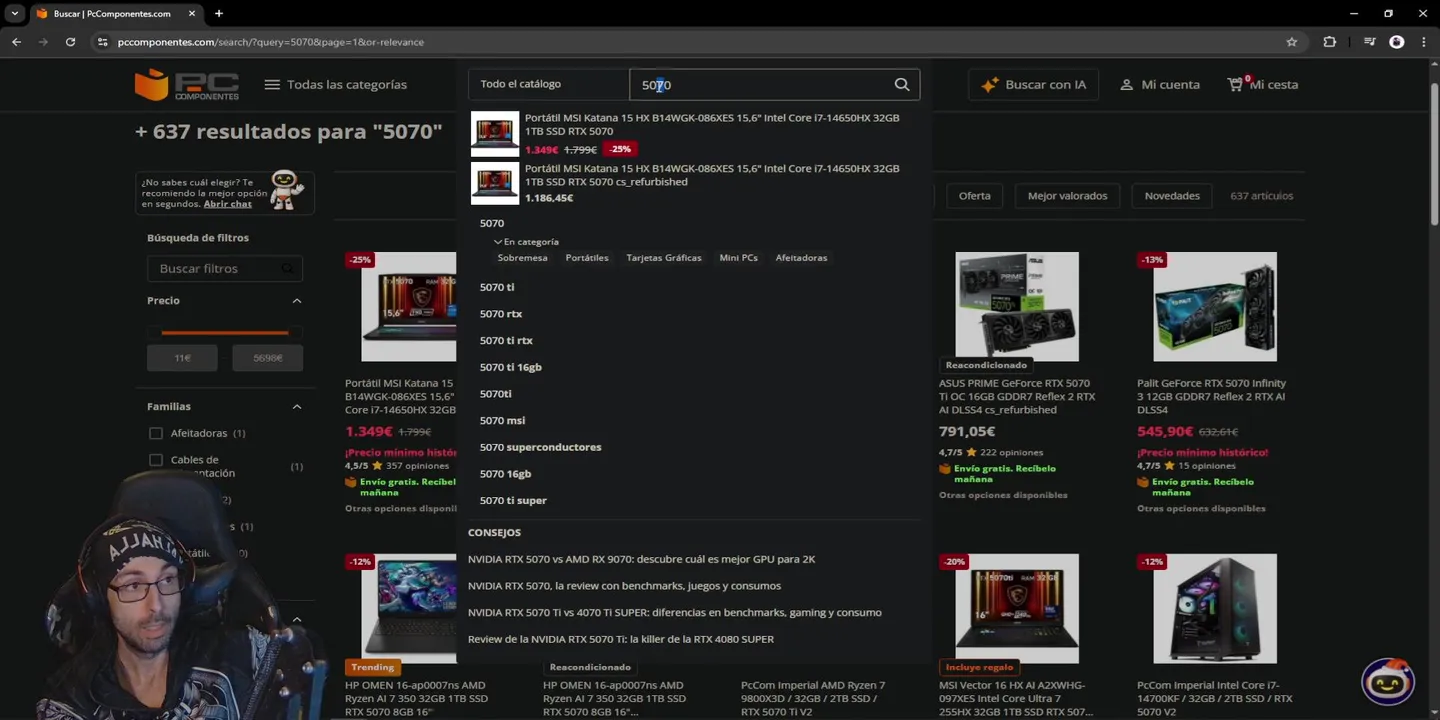Click the PcComponentes logo
This screenshot has width=1440, height=720.
tap(187, 85)
